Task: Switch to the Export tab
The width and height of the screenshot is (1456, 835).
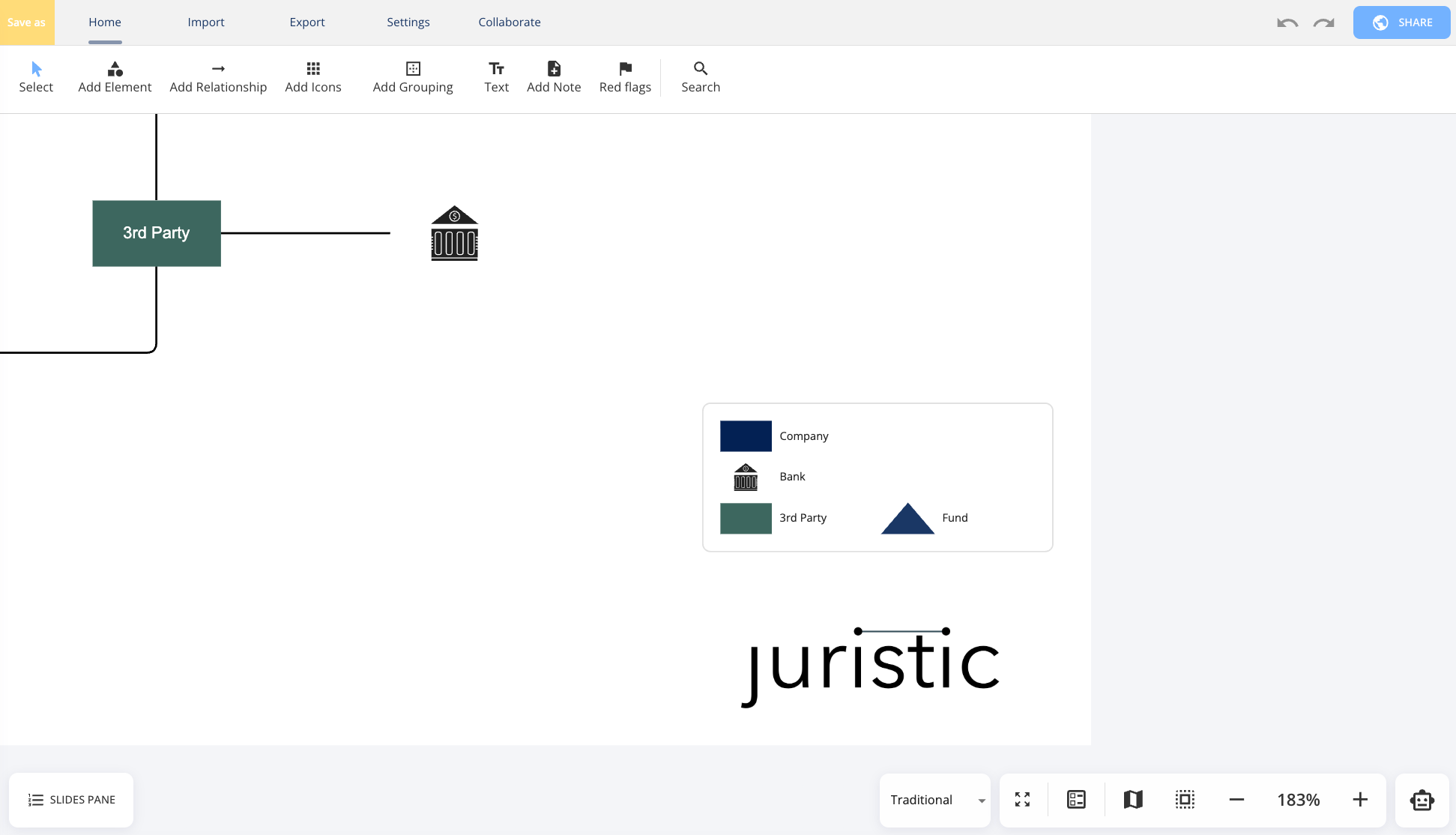Action: pyautogui.click(x=307, y=22)
